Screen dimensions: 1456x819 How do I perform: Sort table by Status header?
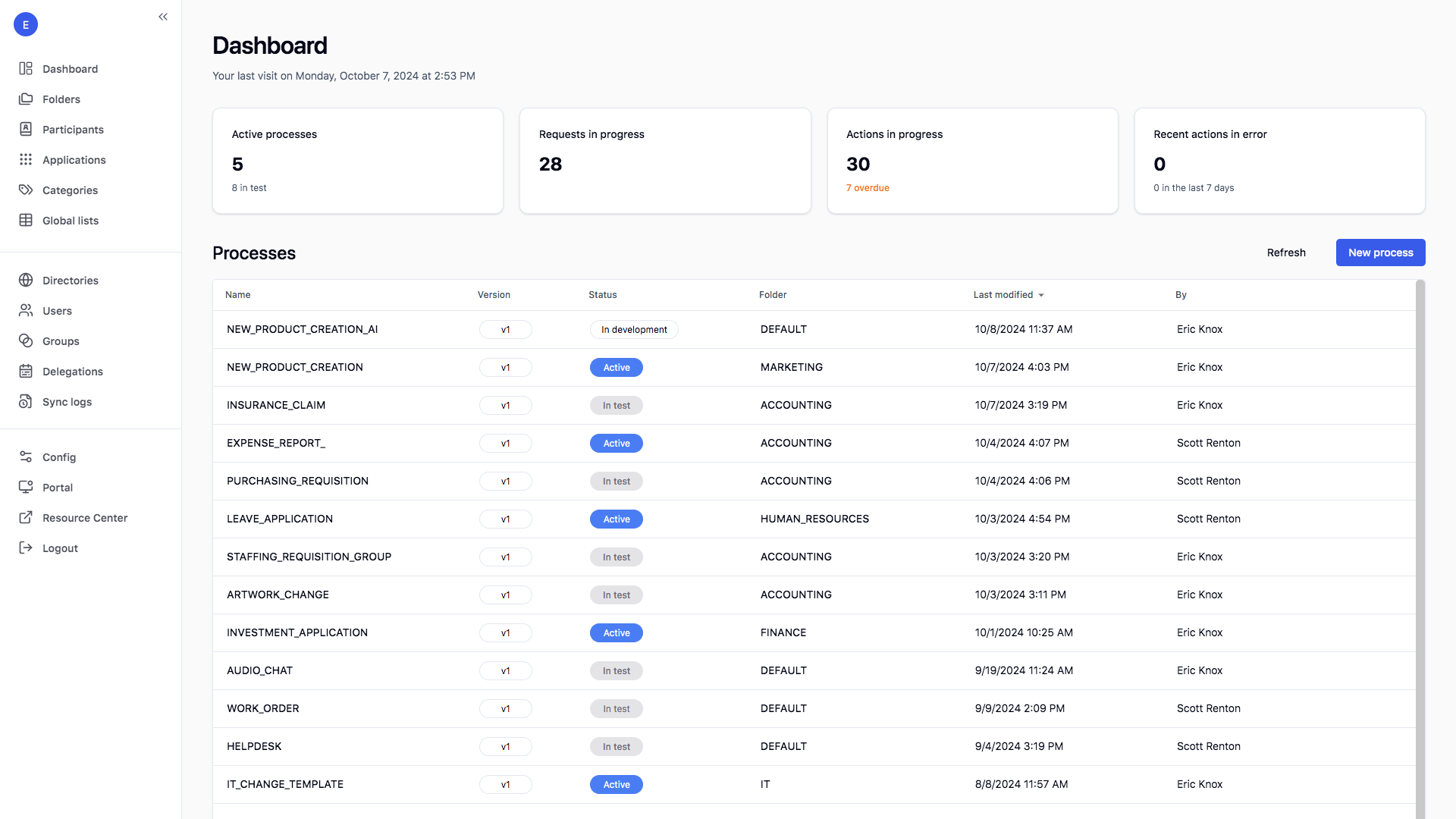tap(603, 295)
